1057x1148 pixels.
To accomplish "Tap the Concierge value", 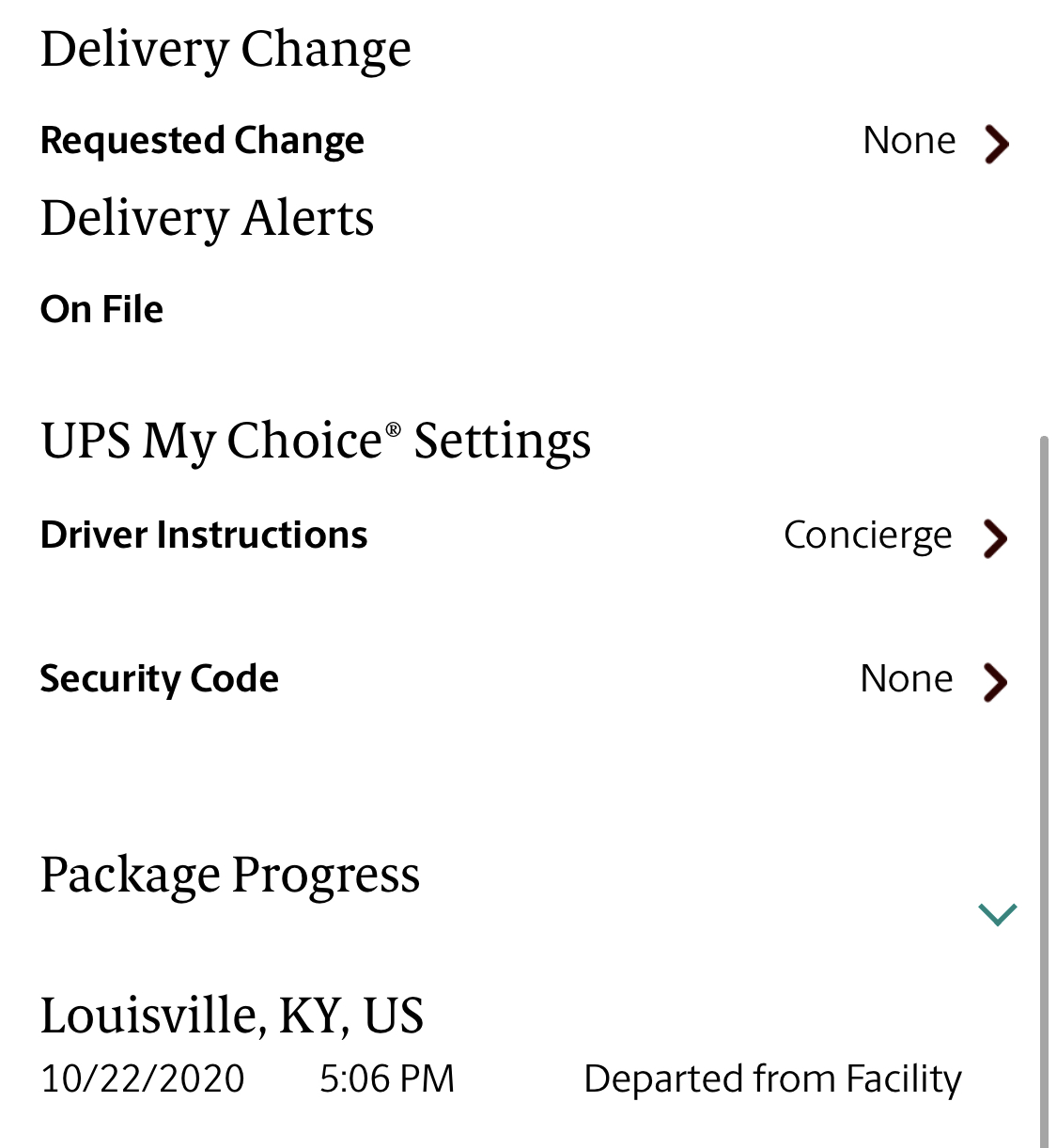I will pyautogui.click(x=868, y=535).
